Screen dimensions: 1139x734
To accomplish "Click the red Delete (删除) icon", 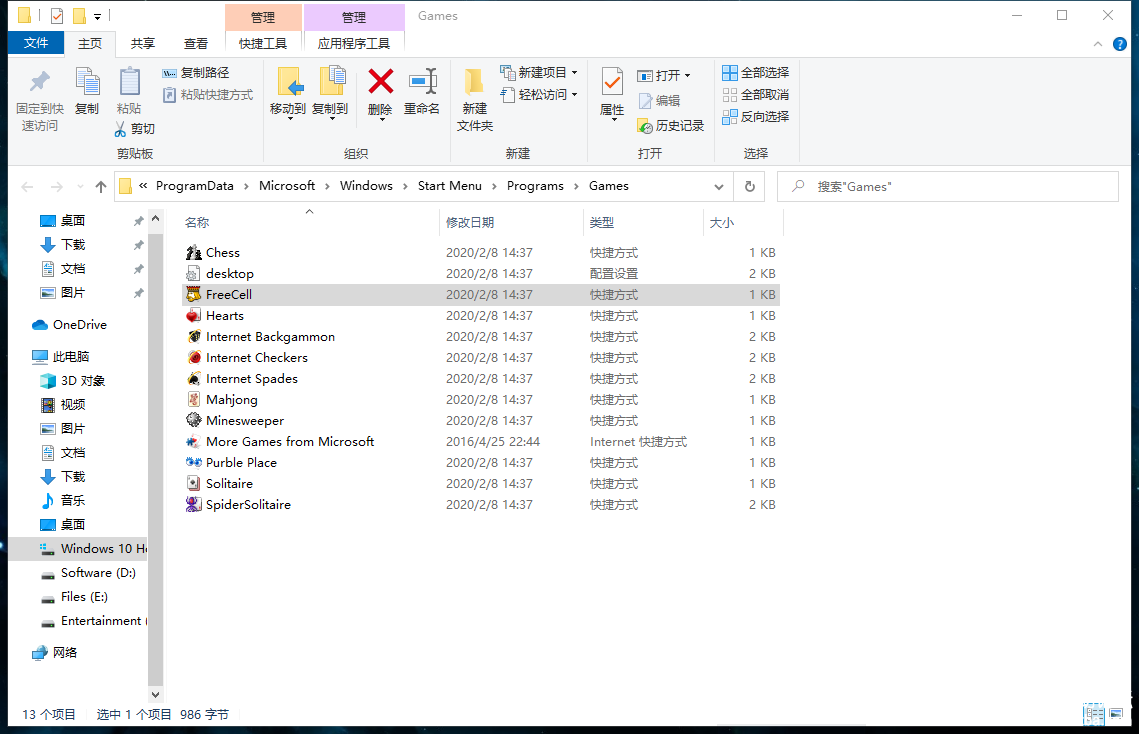I will (380, 81).
